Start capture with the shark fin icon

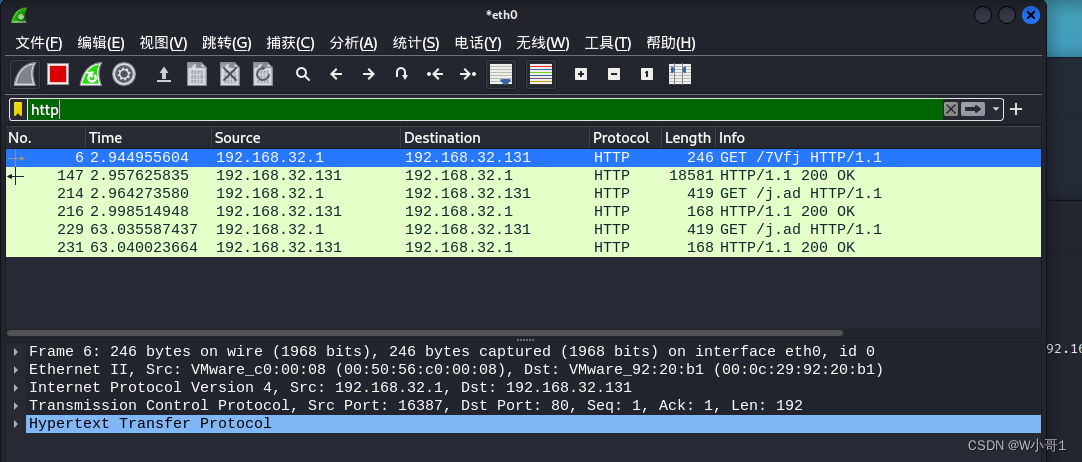(x=26, y=74)
